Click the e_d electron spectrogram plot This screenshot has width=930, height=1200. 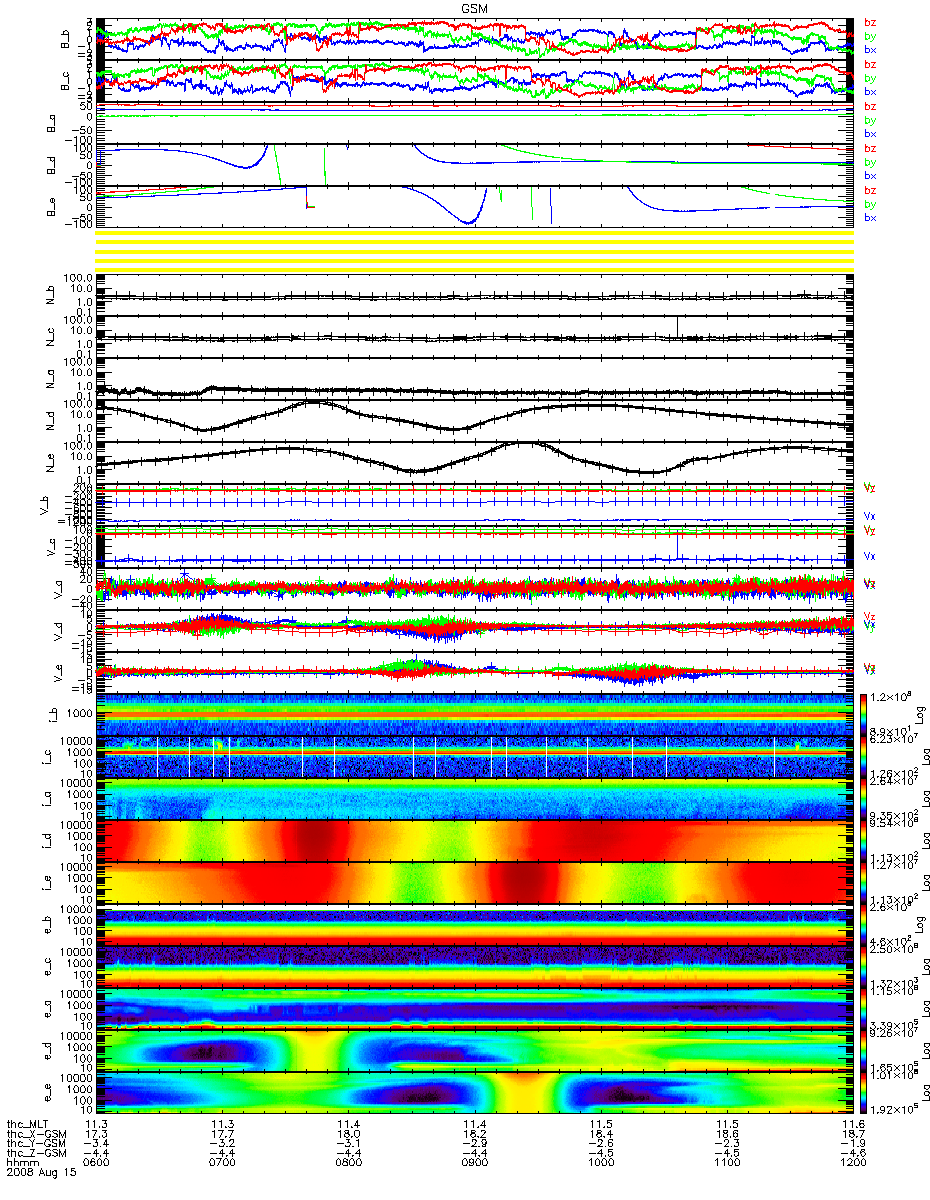tap(474, 1051)
